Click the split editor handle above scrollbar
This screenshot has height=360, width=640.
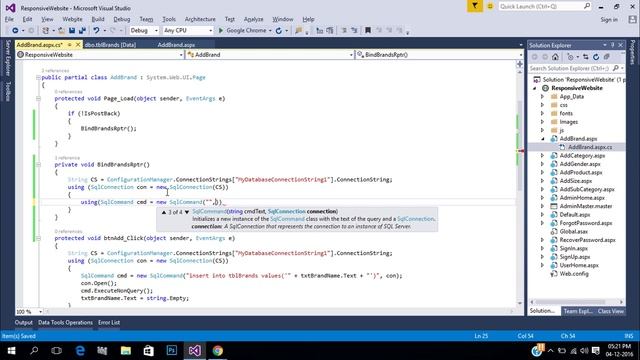[x=520, y=64]
